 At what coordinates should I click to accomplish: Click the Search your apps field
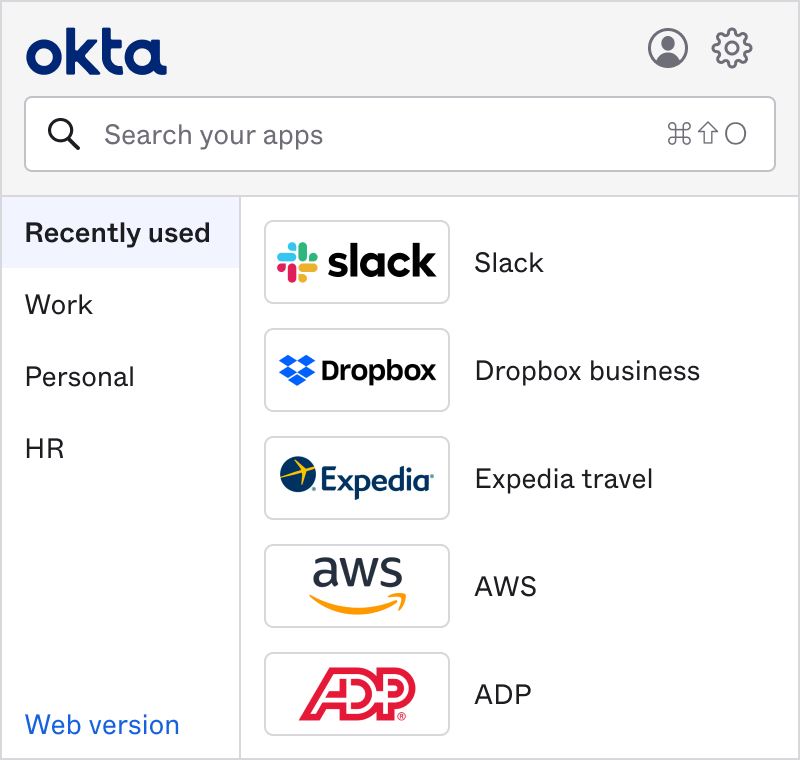[x=380, y=134]
